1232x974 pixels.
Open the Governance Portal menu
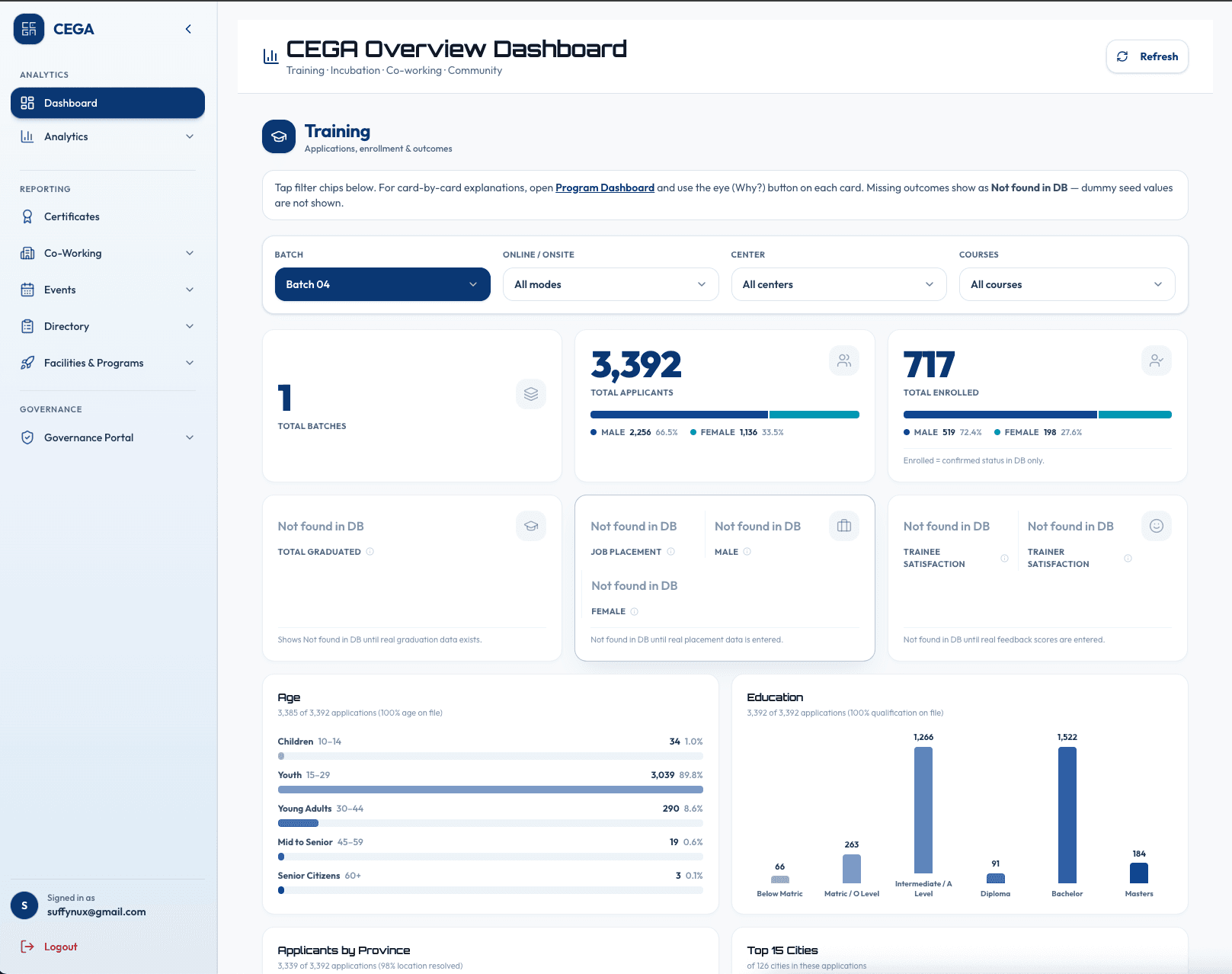click(x=107, y=437)
